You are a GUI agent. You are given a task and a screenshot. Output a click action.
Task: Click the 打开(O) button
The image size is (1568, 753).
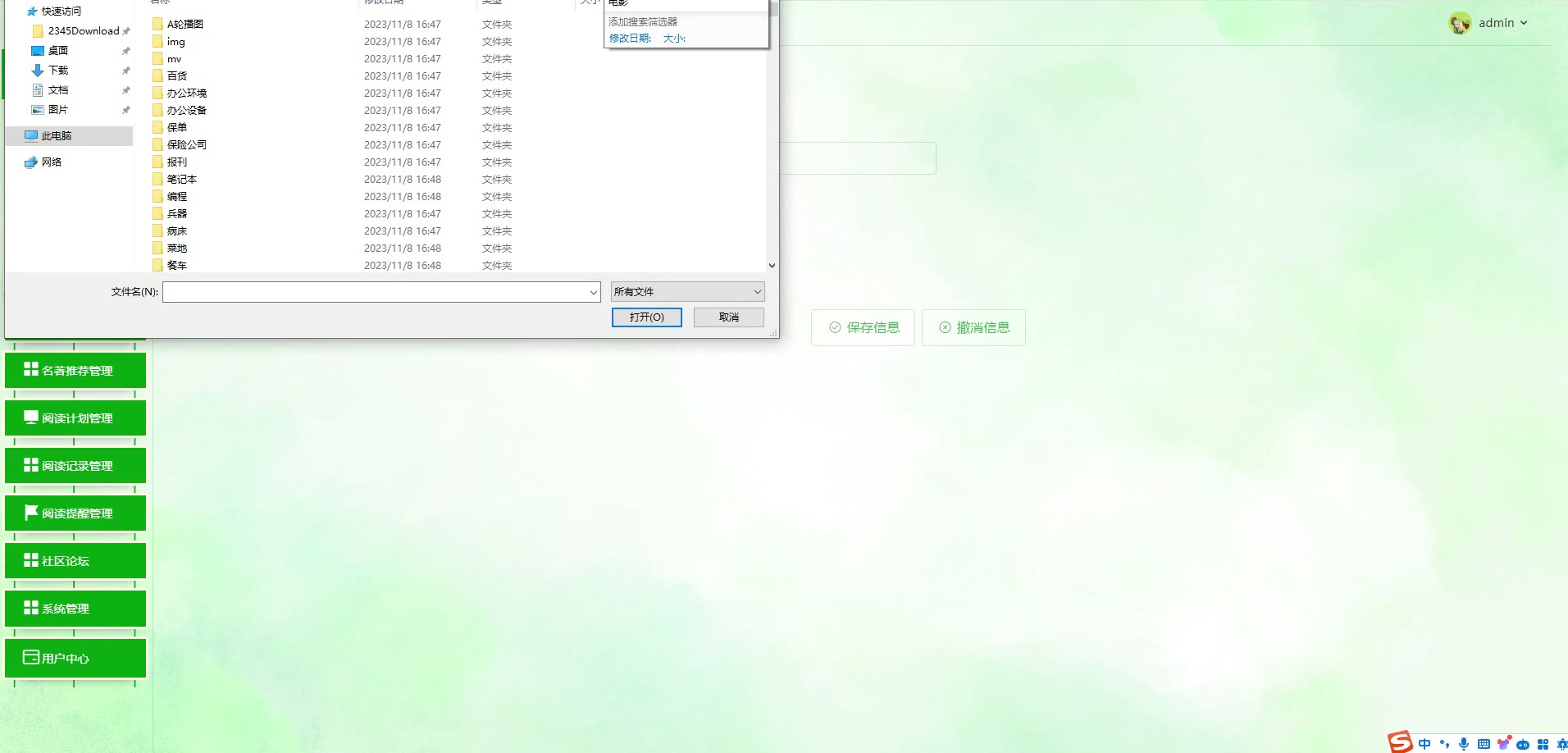pyautogui.click(x=646, y=317)
